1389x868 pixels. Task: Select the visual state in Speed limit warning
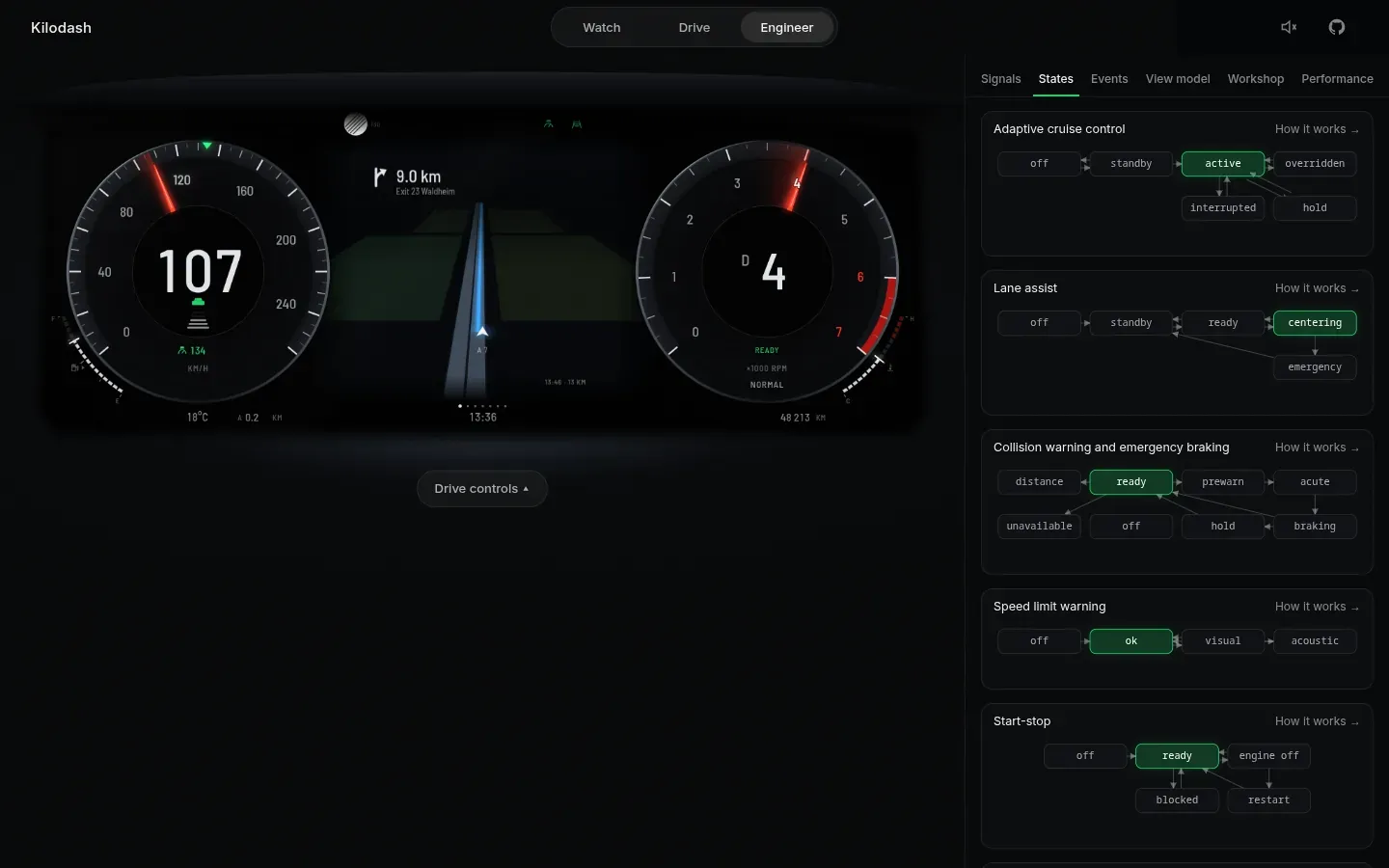pos(1223,641)
